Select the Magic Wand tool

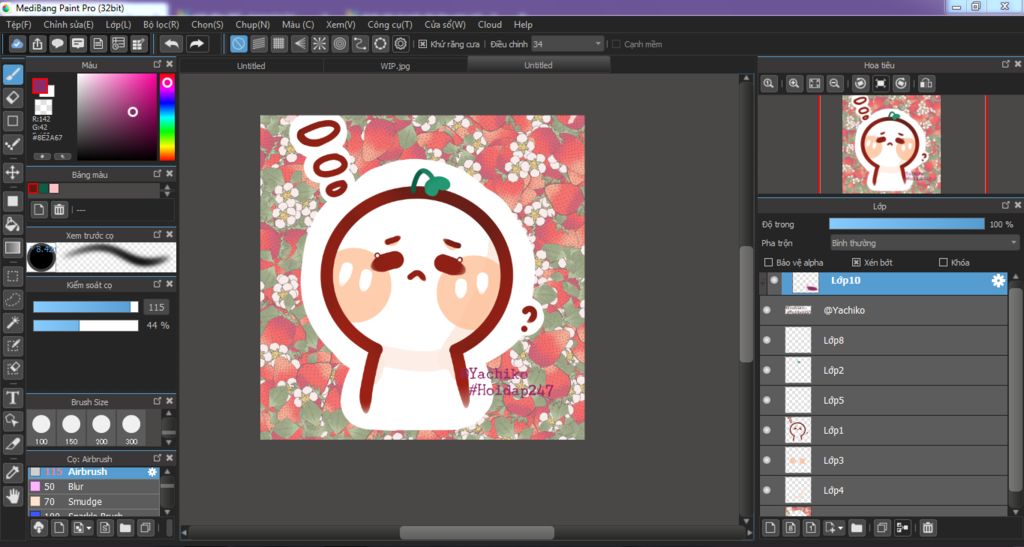(x=12, y=322)
